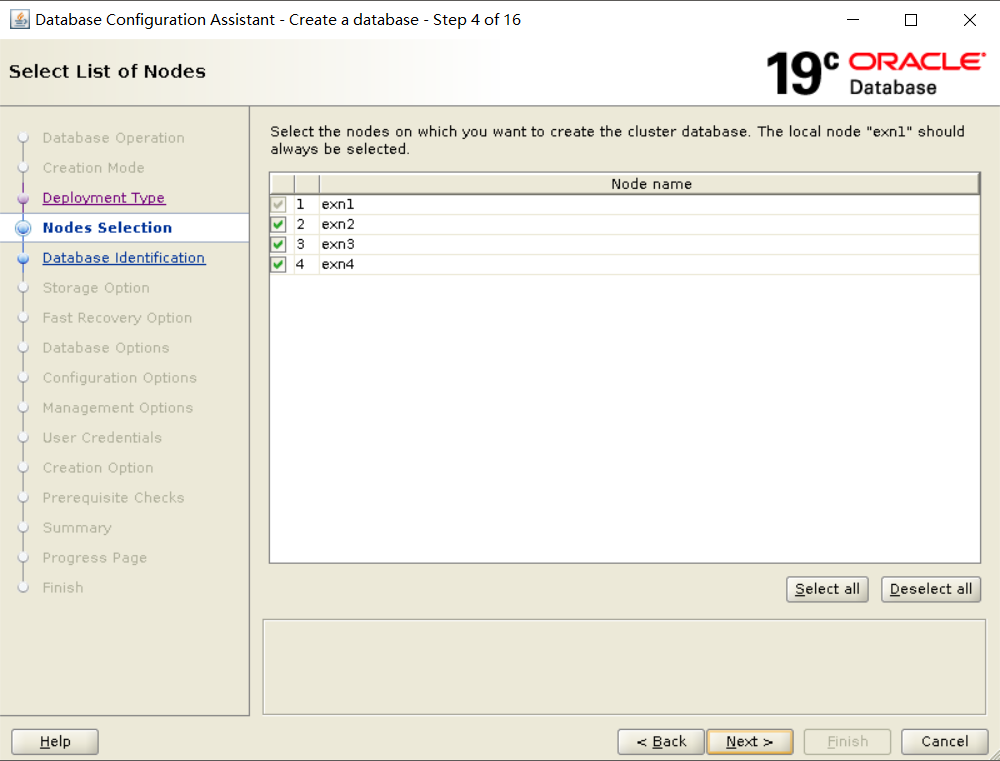Click the Nodes Selection step bullet icon
Viewport: 1000px width, 761px height.
23,228
